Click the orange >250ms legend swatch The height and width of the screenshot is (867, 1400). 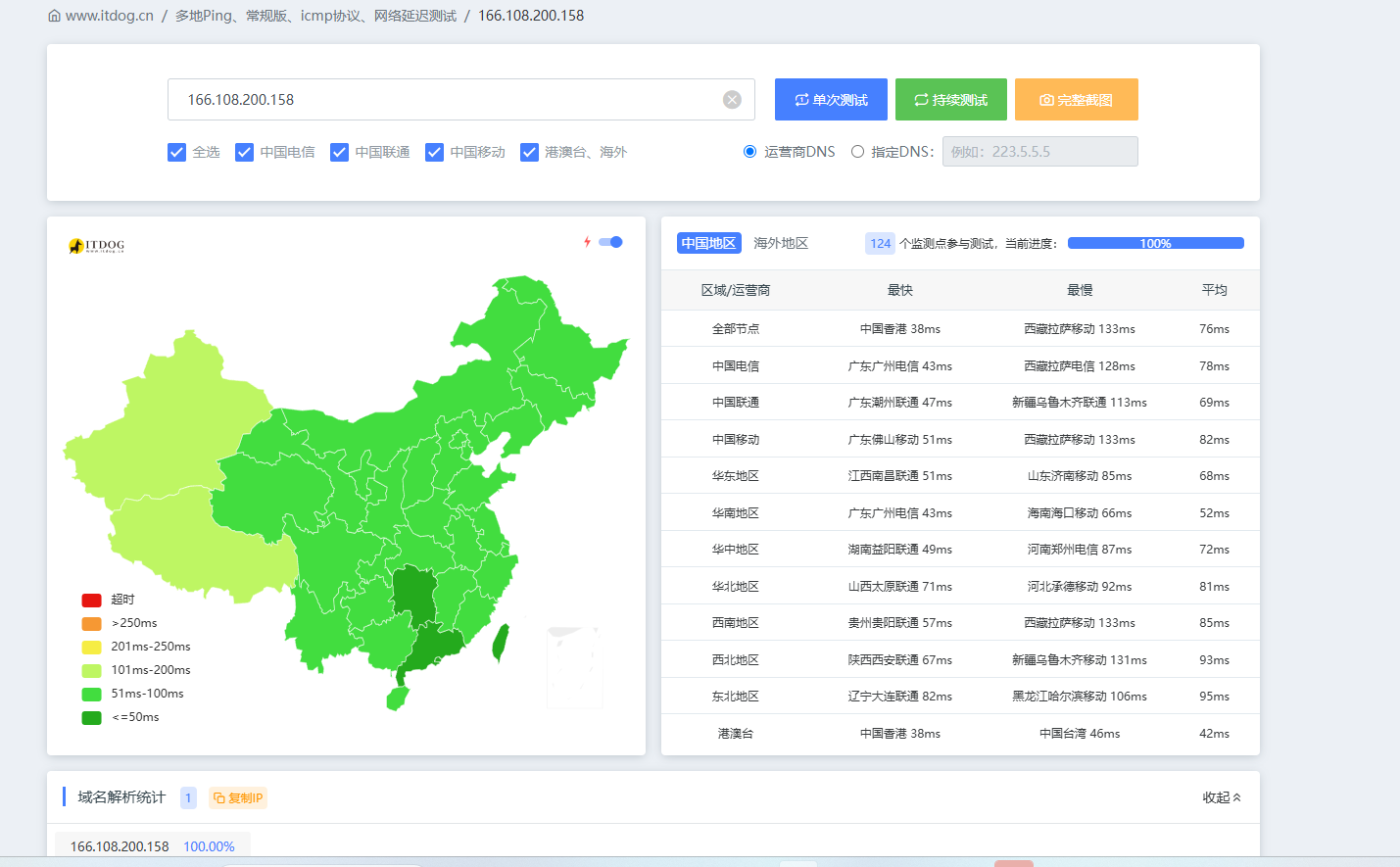[91, 623]
